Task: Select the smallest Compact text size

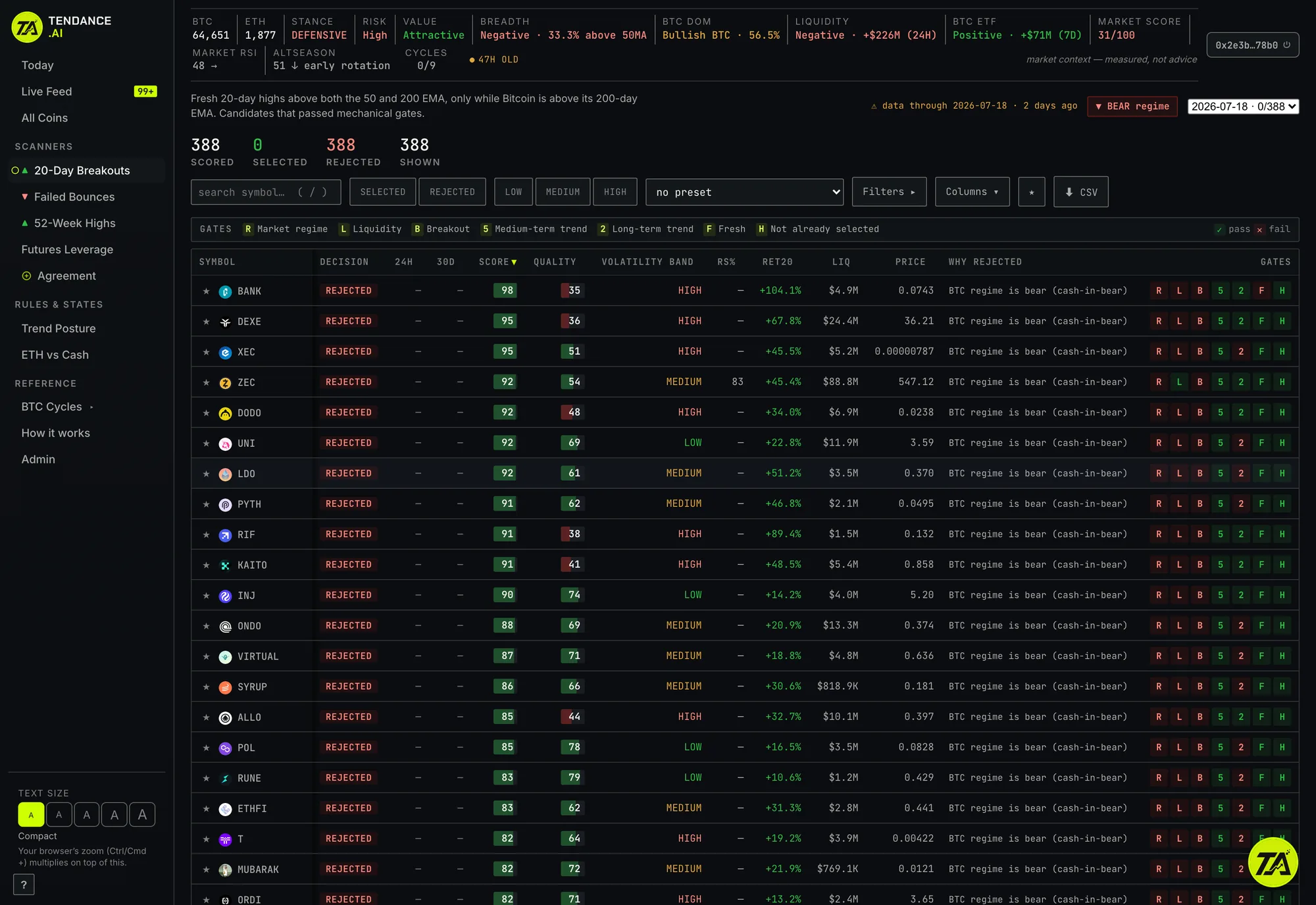Action: click(x=31, y=815)
